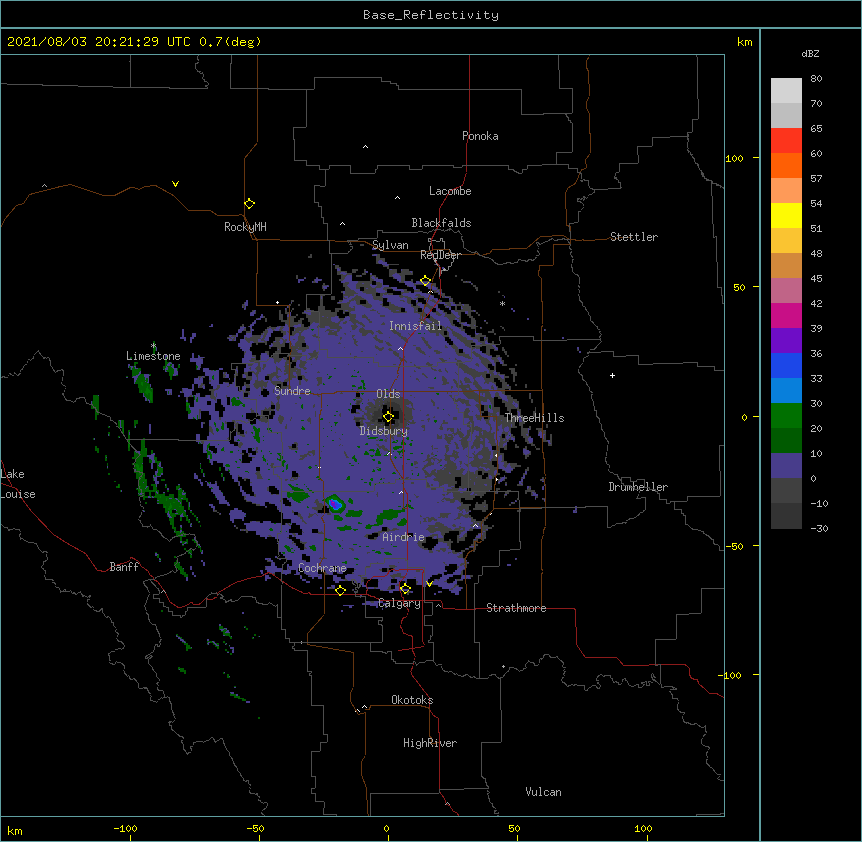Click the Sylvan label

390,245
